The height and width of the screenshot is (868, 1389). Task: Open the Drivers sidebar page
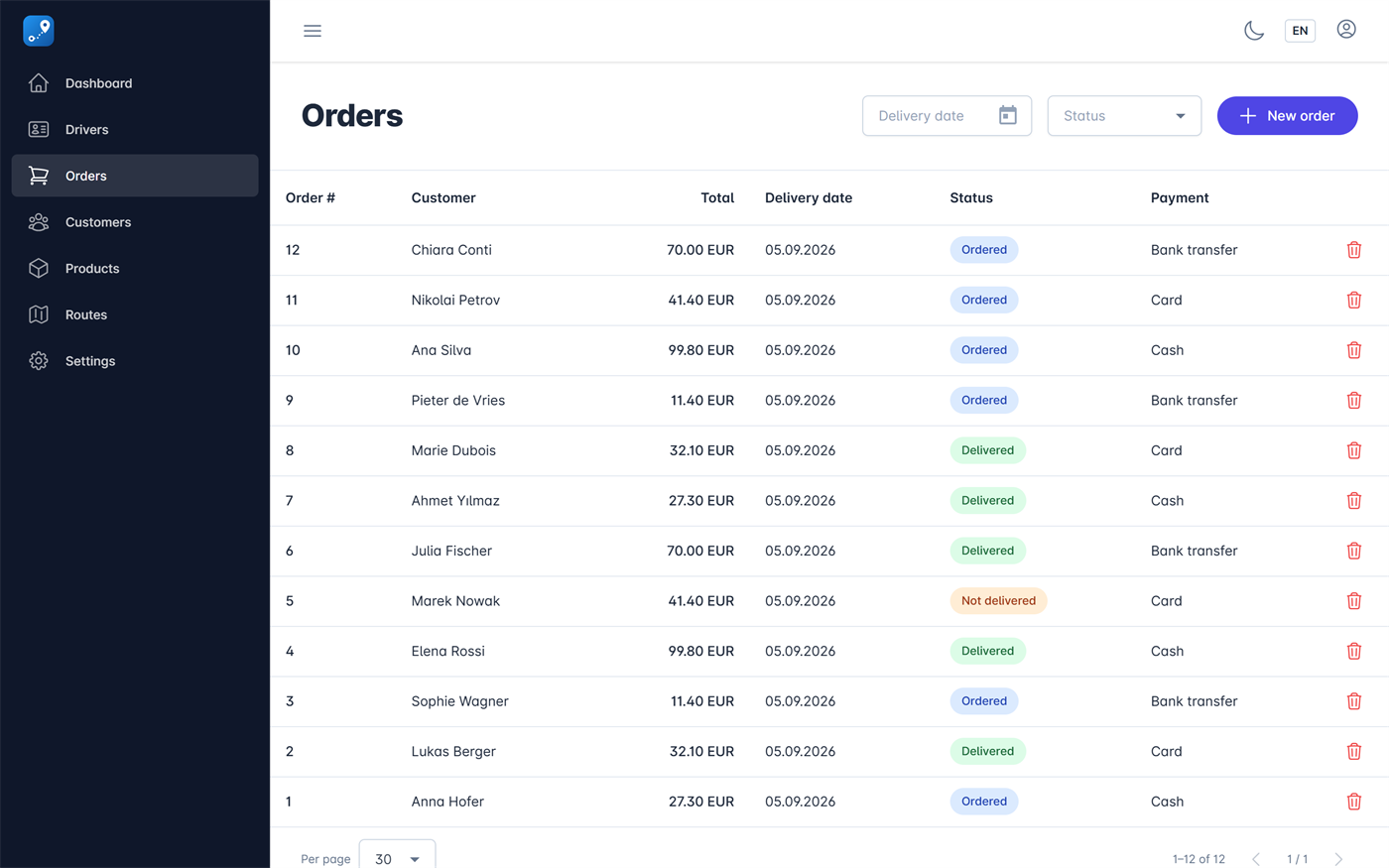click(x=135, y=130)
